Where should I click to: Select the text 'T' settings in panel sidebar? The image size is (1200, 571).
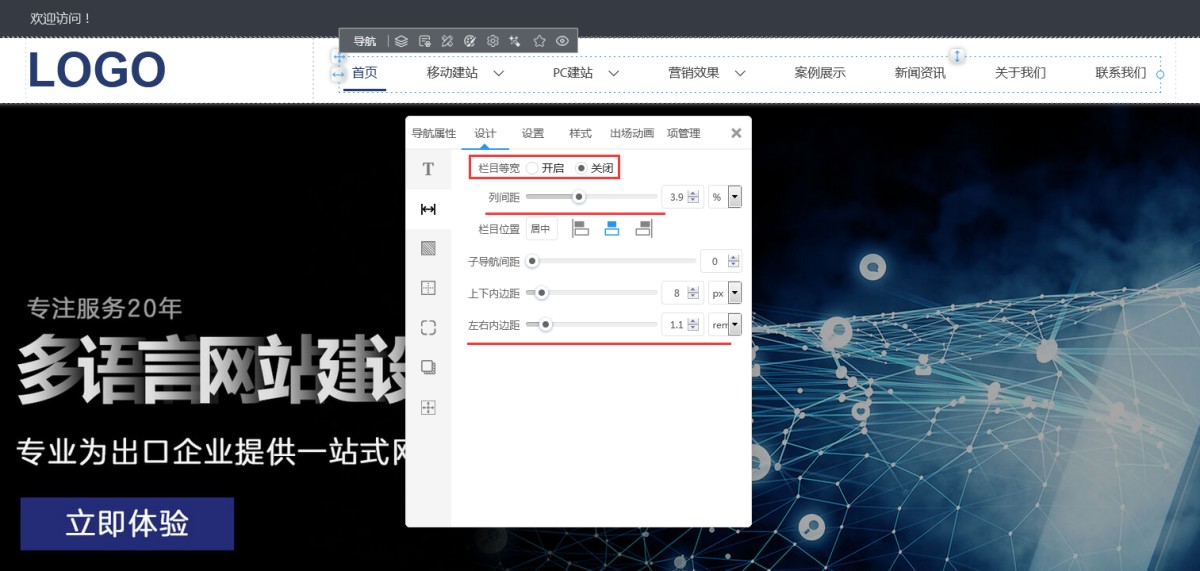tap(428, 169)
